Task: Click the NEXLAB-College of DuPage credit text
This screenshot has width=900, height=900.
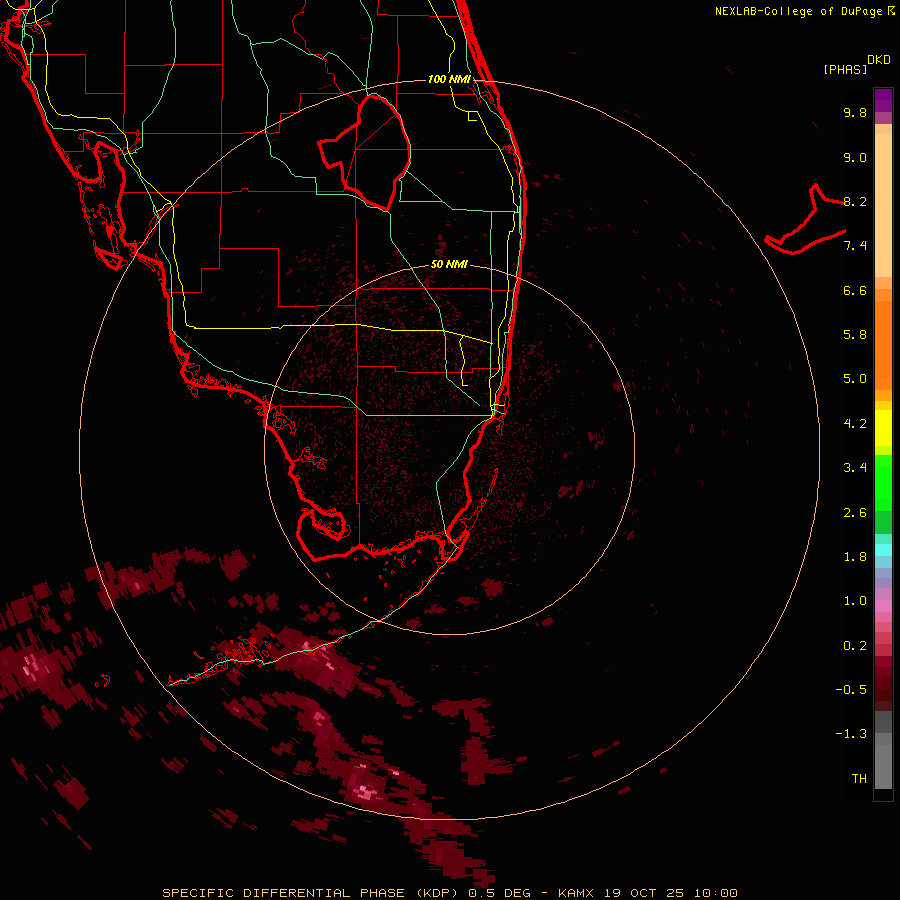Action: tap(804, 11)
